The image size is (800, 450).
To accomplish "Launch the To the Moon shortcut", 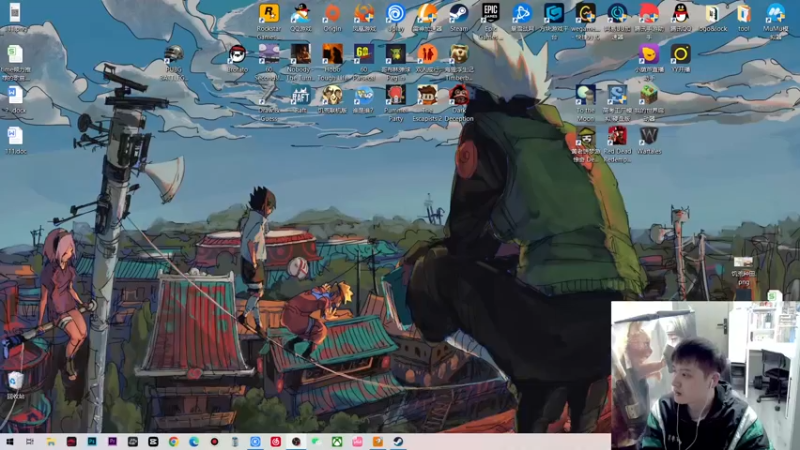I will [x=585, y=95].
